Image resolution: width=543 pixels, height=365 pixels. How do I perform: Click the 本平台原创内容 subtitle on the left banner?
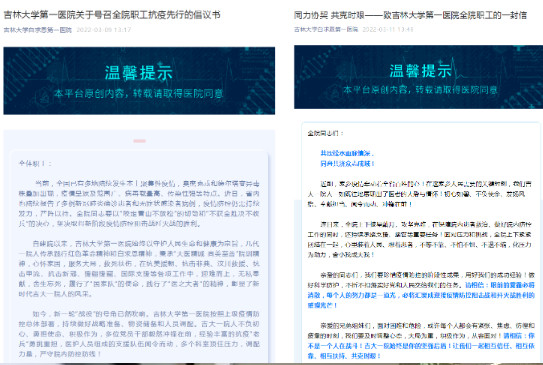pos(138,94)
